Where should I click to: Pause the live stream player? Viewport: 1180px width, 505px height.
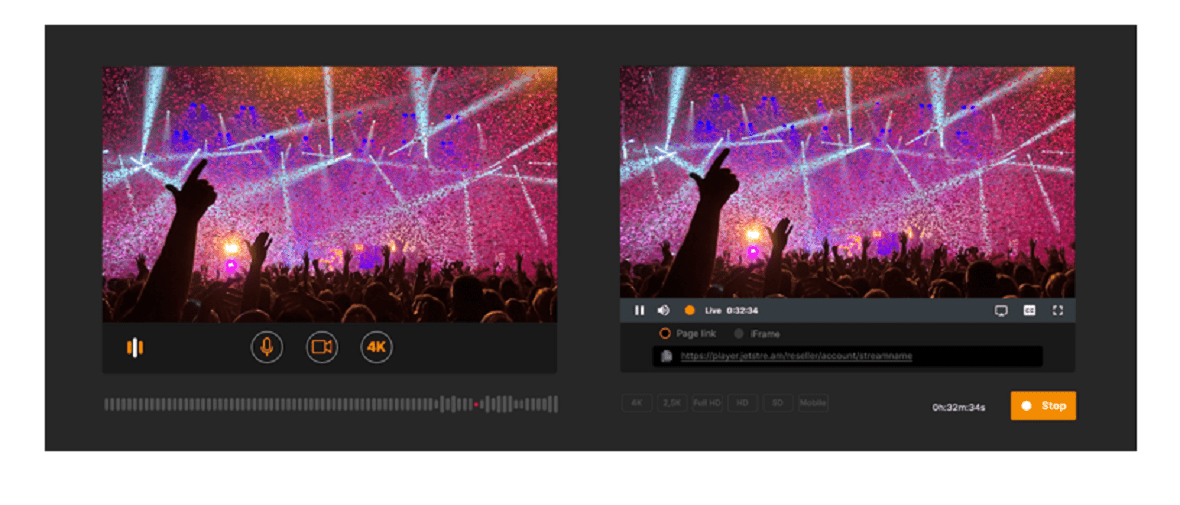tap(640, 310)
